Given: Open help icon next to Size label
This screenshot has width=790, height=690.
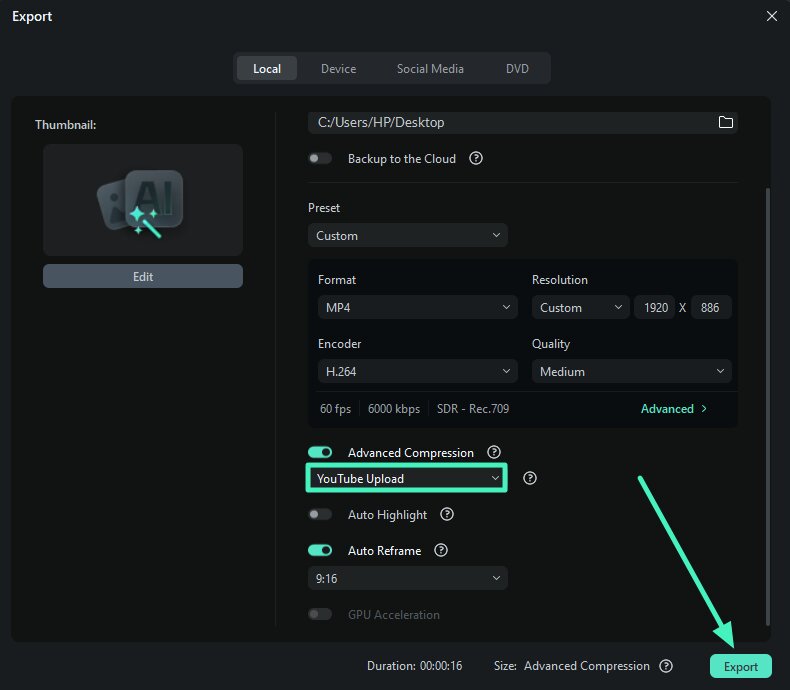Looking at the screenshot, I should [x=666, y=666].
